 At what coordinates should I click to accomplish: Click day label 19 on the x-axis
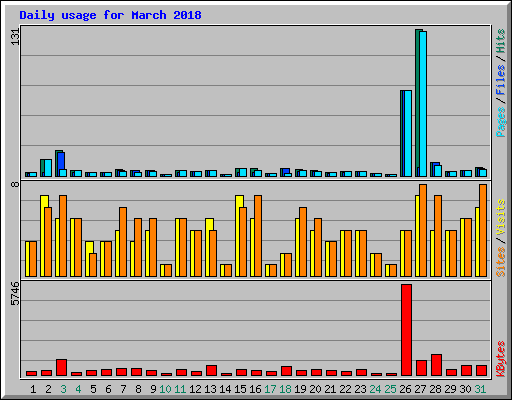click(300, 389)
